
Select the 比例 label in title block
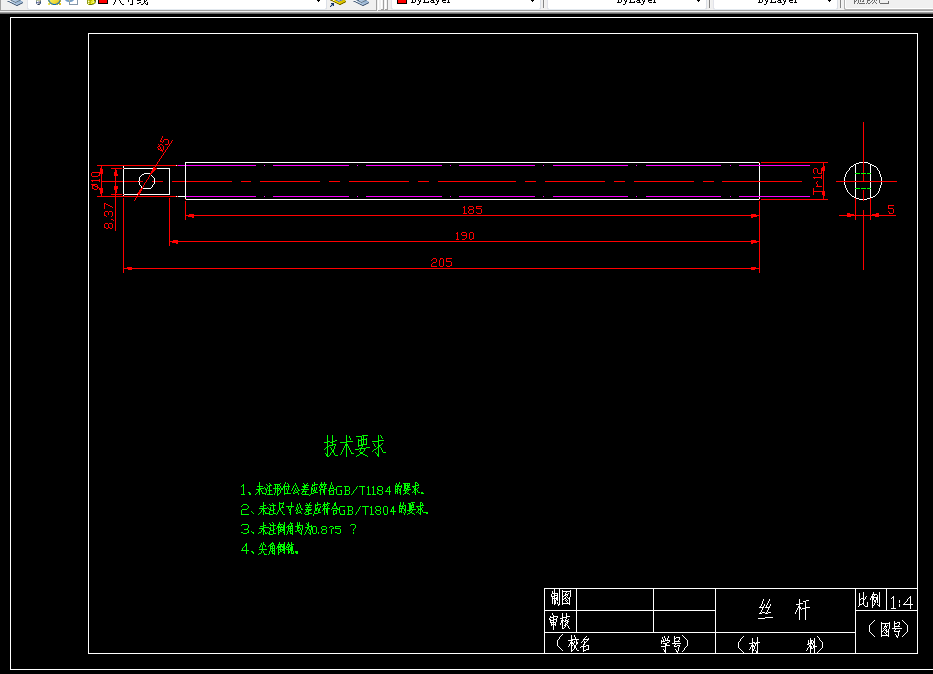[869, 600]
